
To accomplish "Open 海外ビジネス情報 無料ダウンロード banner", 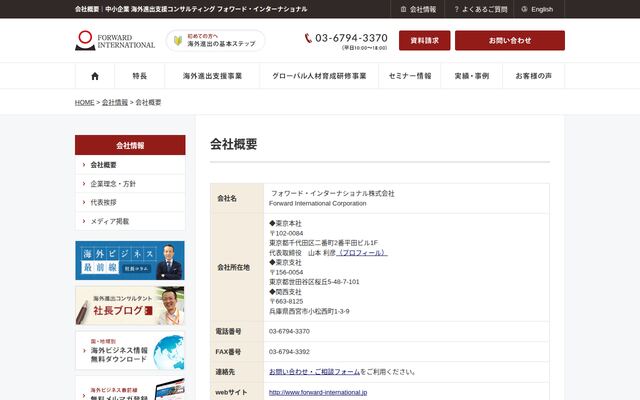I will point(130,351).
